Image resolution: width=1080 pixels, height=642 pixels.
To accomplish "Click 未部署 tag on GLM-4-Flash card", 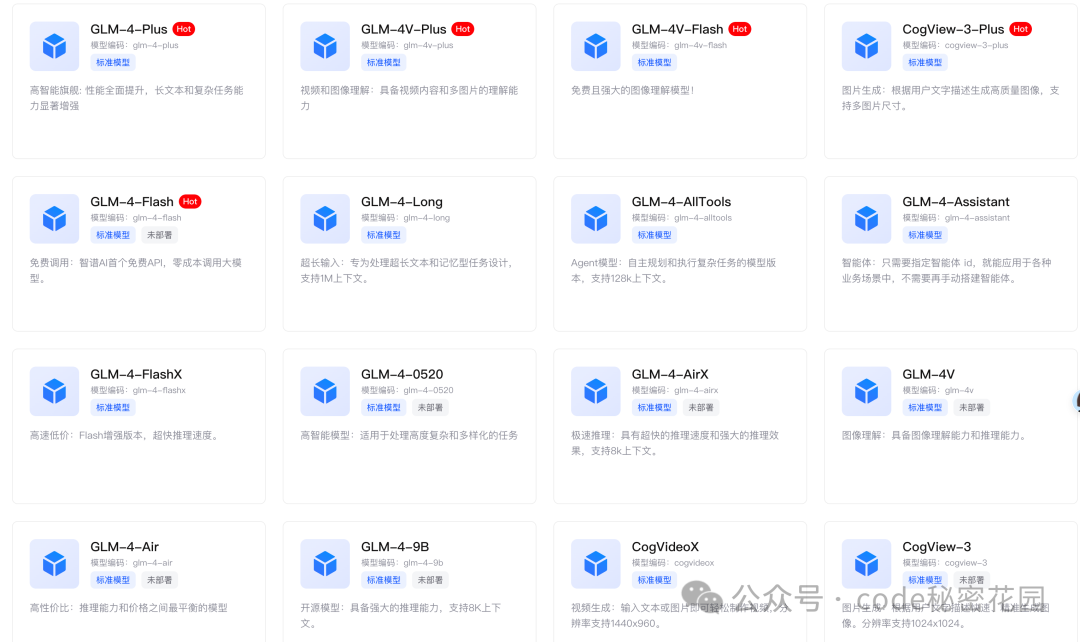I will [159, 235].
